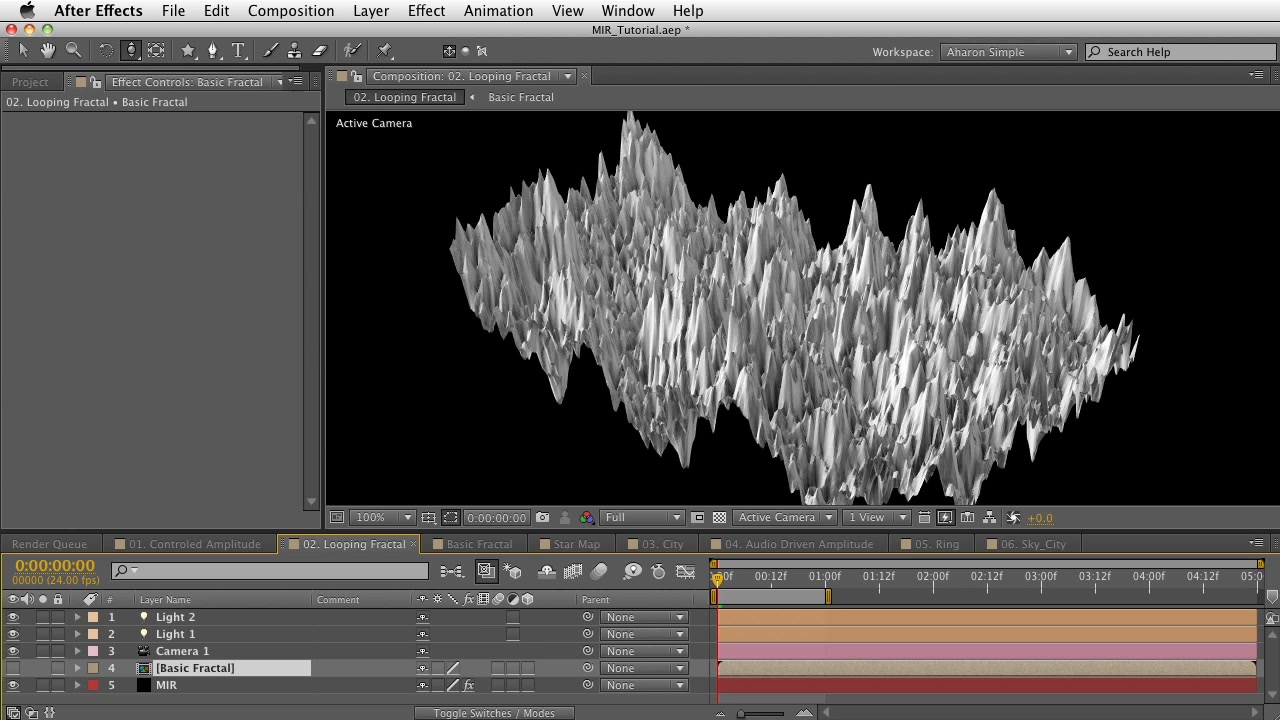Image resolution: width=1280 pixels, height=720 pixels.
Task: Toggle the transparency grid in viewer
Action: [719, 518]
